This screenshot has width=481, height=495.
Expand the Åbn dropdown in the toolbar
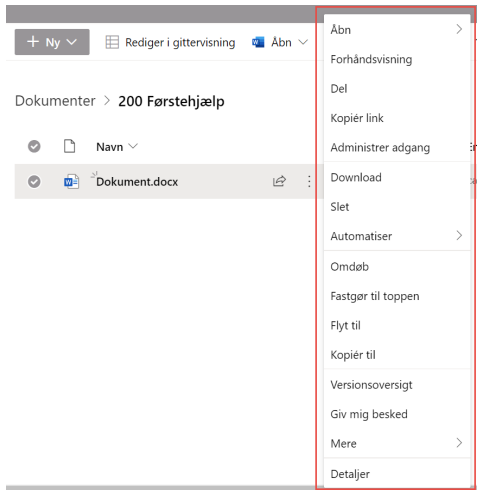pos(303,42)
